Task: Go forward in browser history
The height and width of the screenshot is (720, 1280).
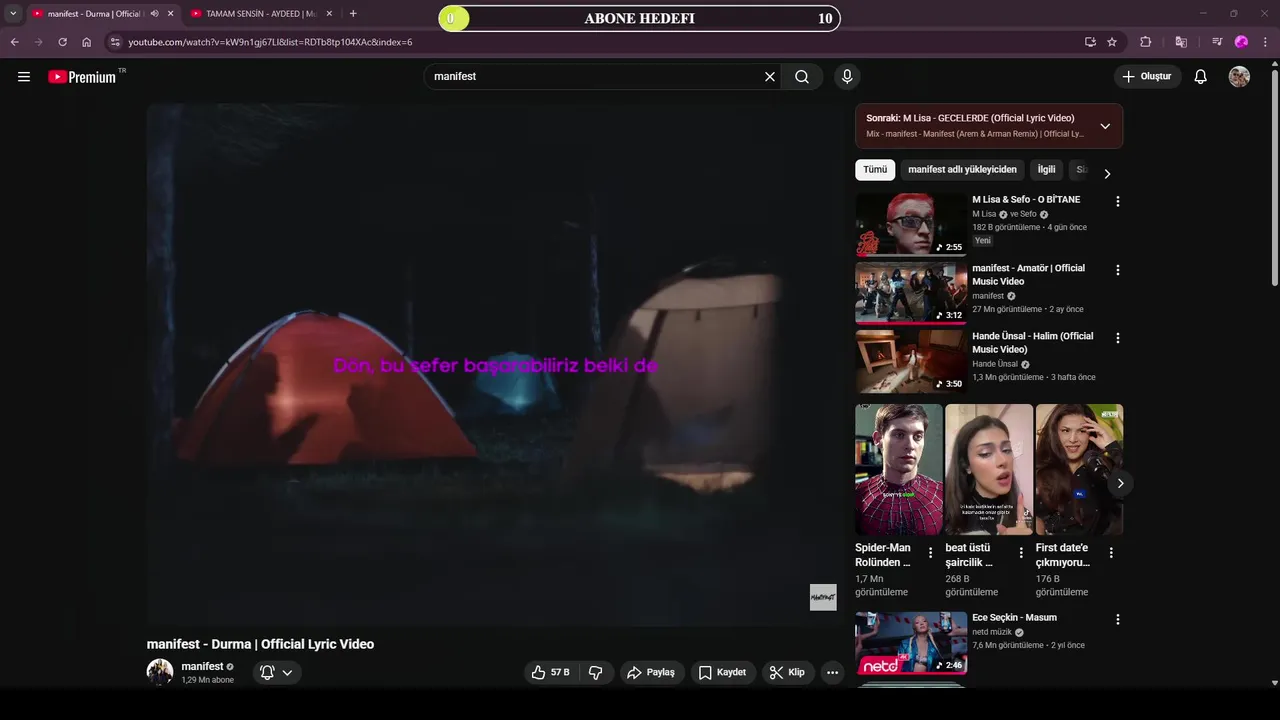Action: point(38,42)
